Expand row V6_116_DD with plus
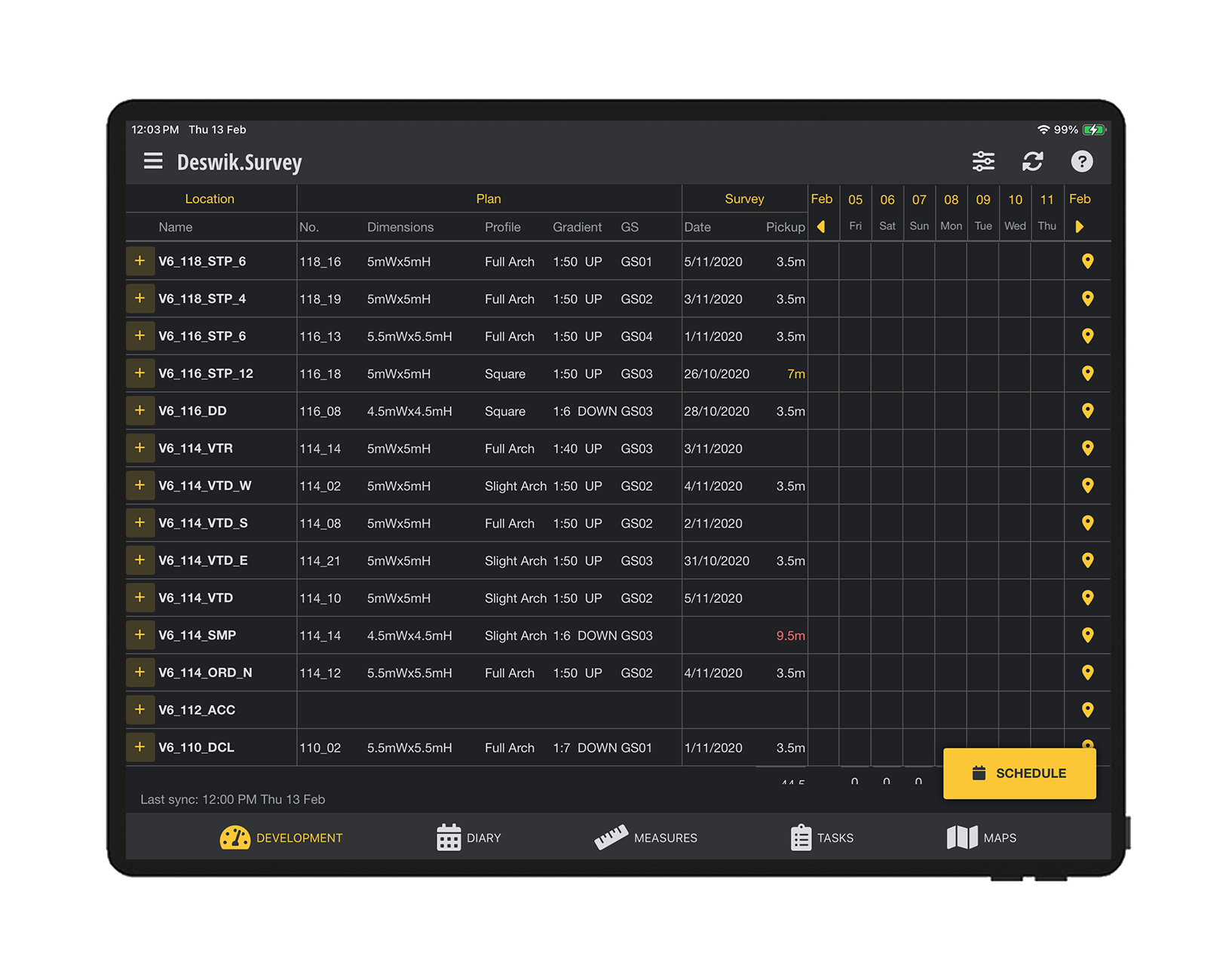 [x=140, y=410]
